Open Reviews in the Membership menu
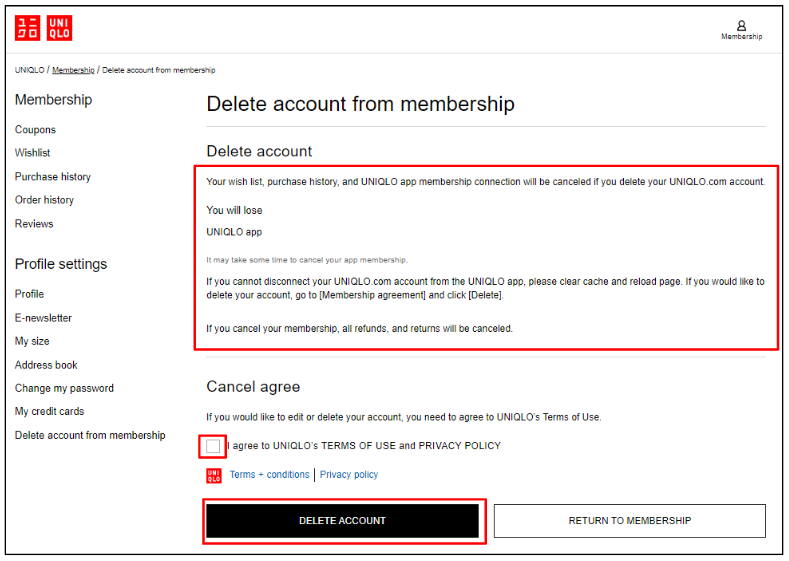Screen dimensions: 789x561 [34, 224]
